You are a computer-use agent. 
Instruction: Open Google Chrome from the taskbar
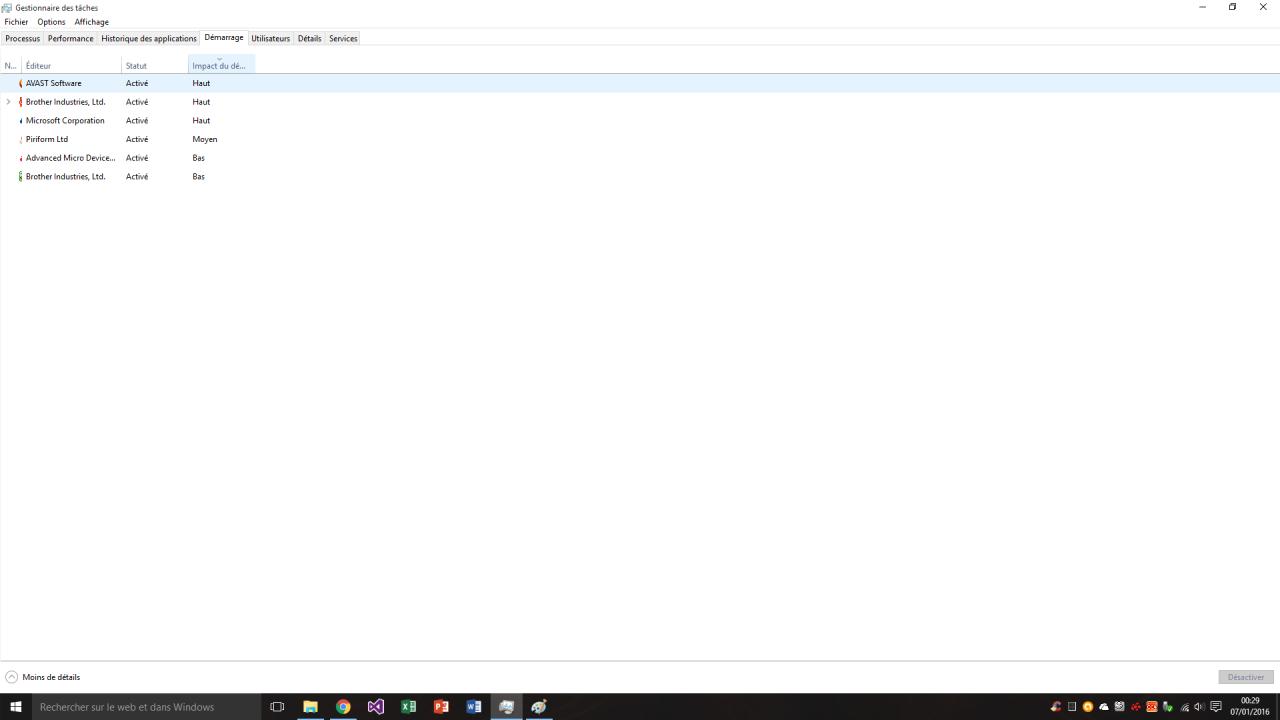[x=343, y=707]
